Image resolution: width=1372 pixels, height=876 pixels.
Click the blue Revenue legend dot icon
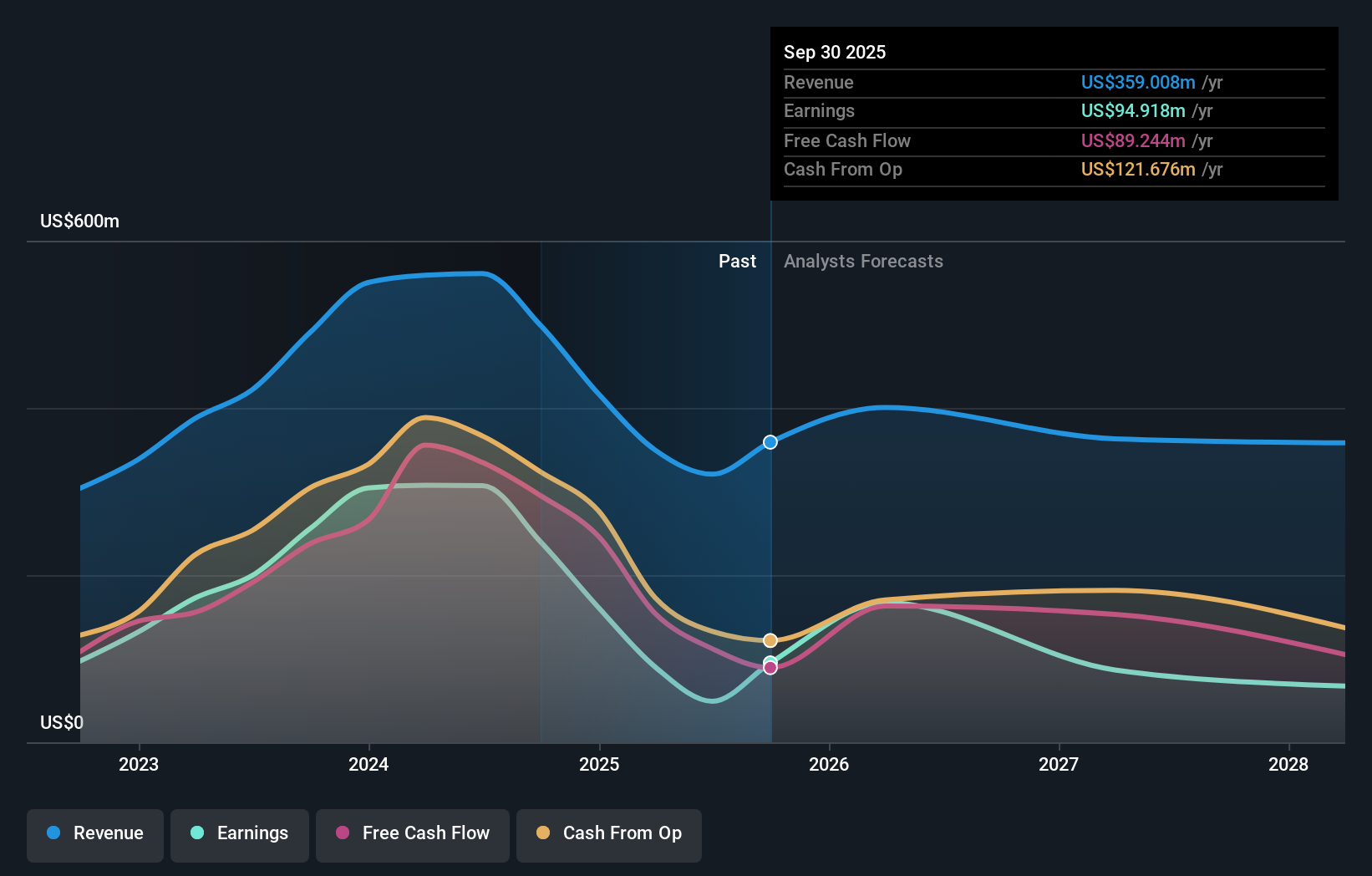[53, 833]
